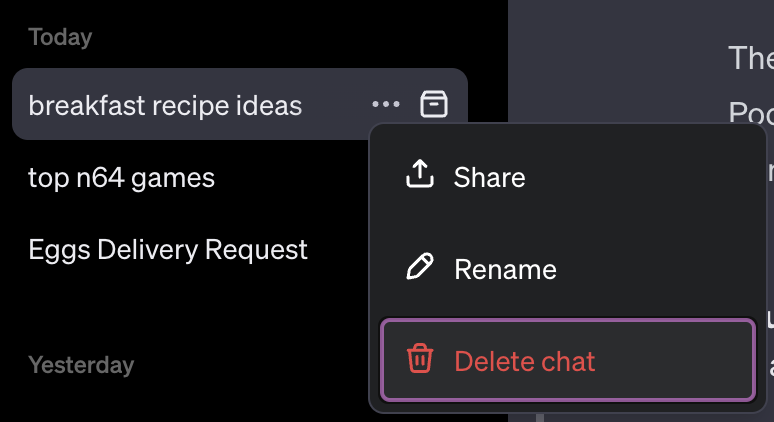Screen dimensions: 774x422
Task: Click the Yesterday section header
Action: click(x=81, y=365)
